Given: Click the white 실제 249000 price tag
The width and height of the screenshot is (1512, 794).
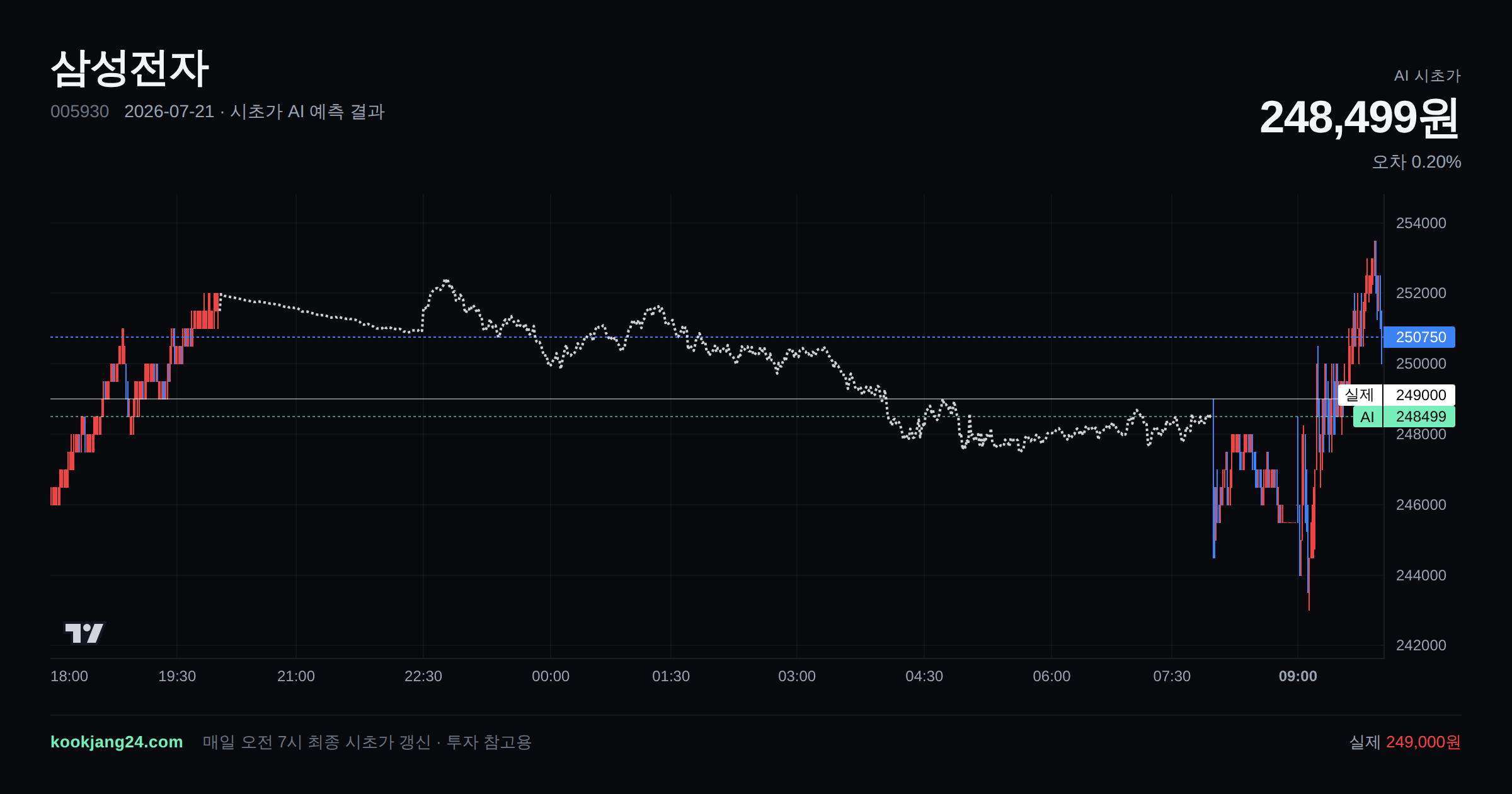Looking at the screenshot, I should coord(1397,395).
